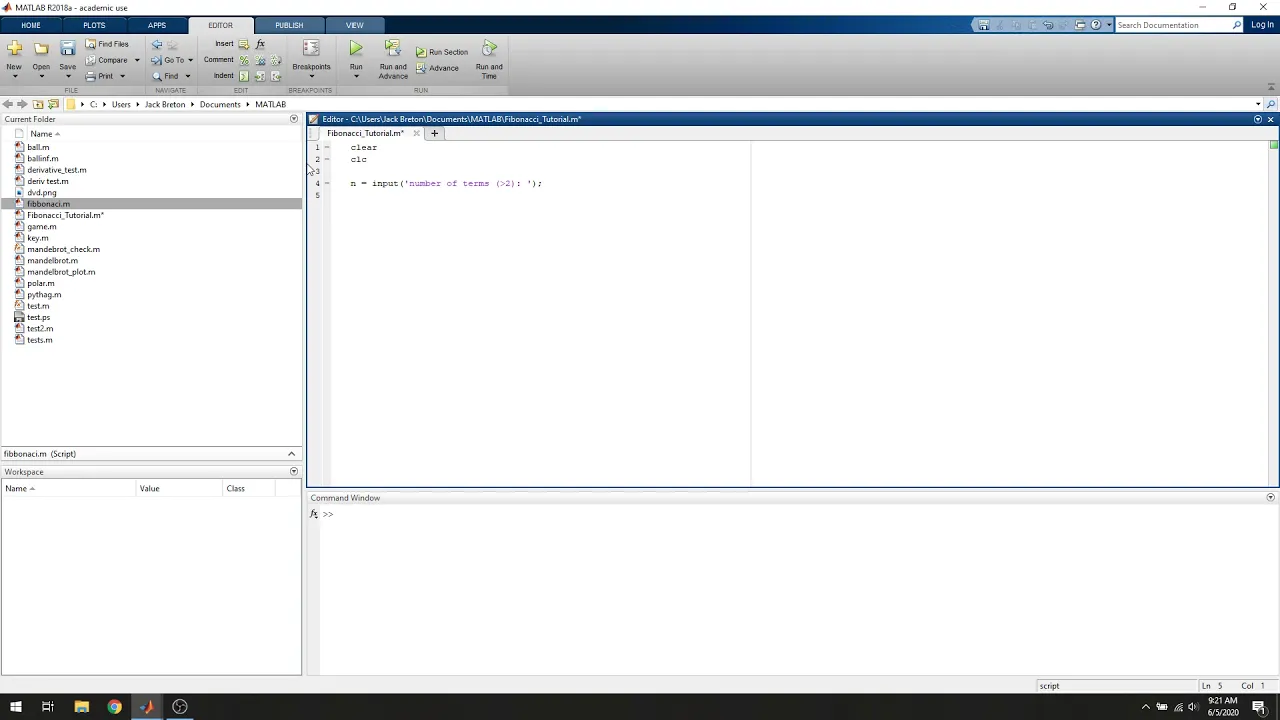
Task: Open File Explorer from the taskbar
Action: (x=81, y=707)
